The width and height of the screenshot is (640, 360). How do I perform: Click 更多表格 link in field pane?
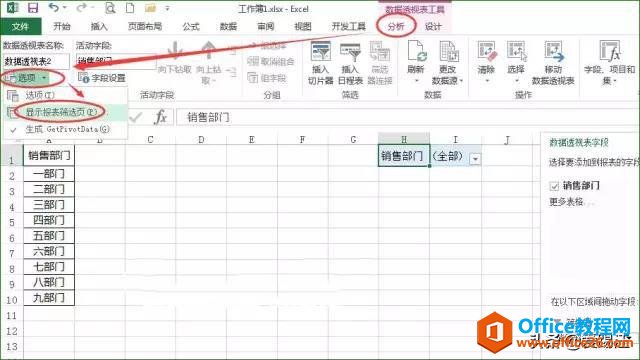[566, 202]
